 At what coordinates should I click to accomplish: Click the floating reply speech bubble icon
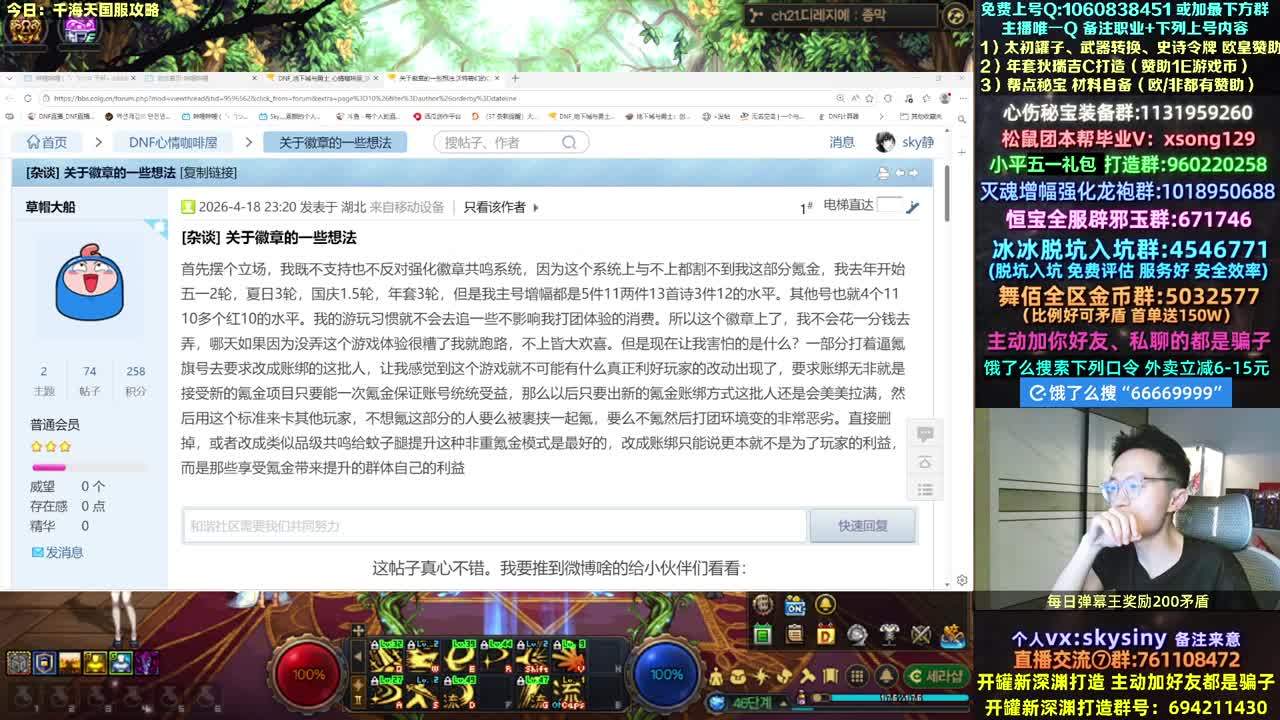pos(925,434)
